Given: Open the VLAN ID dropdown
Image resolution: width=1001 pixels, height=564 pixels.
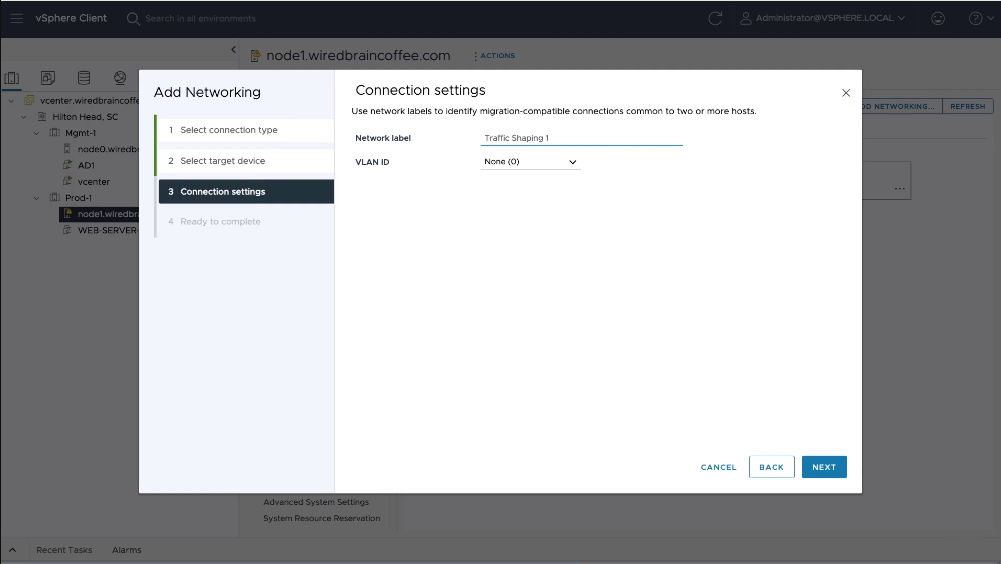Looking at the screenshot, I should point(530,161).
